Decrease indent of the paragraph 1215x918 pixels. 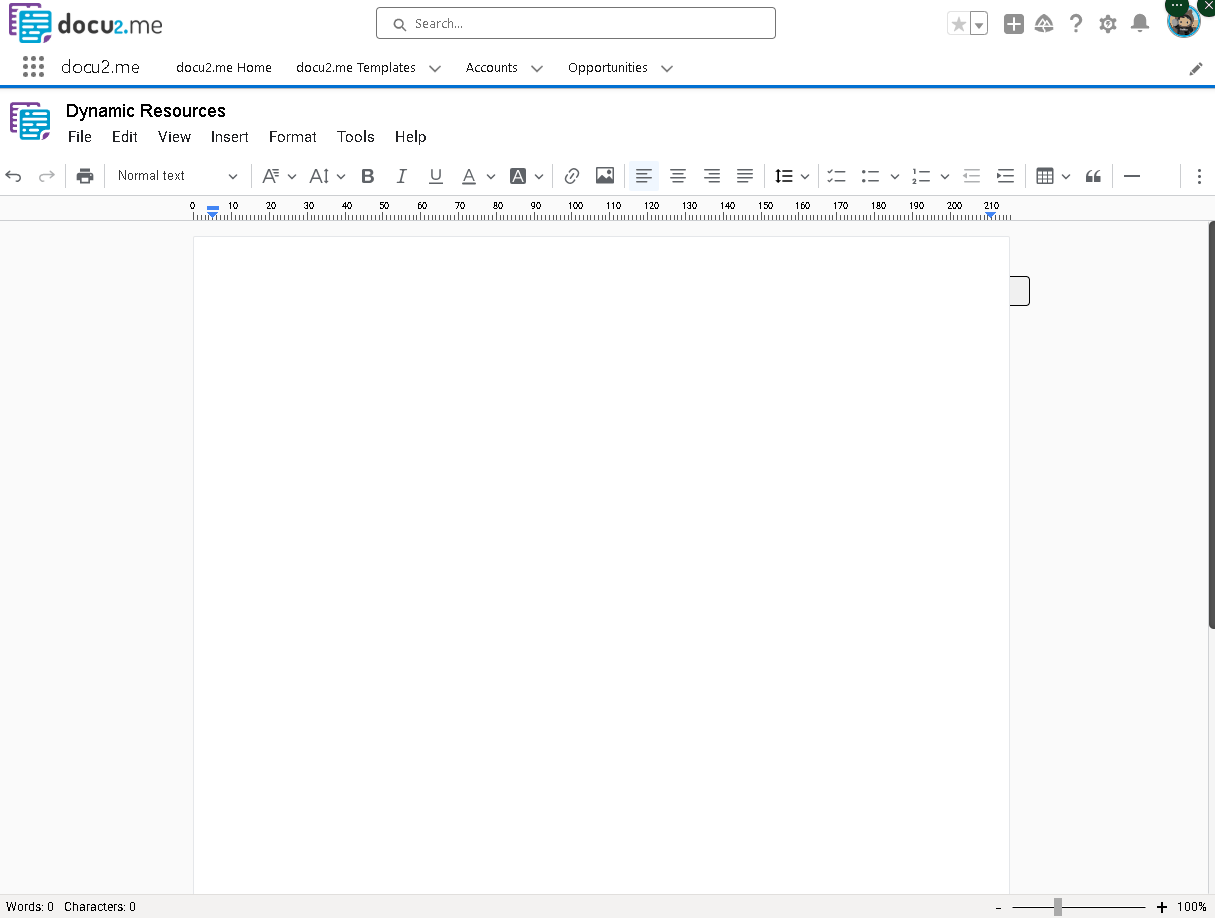coord(972,176)
